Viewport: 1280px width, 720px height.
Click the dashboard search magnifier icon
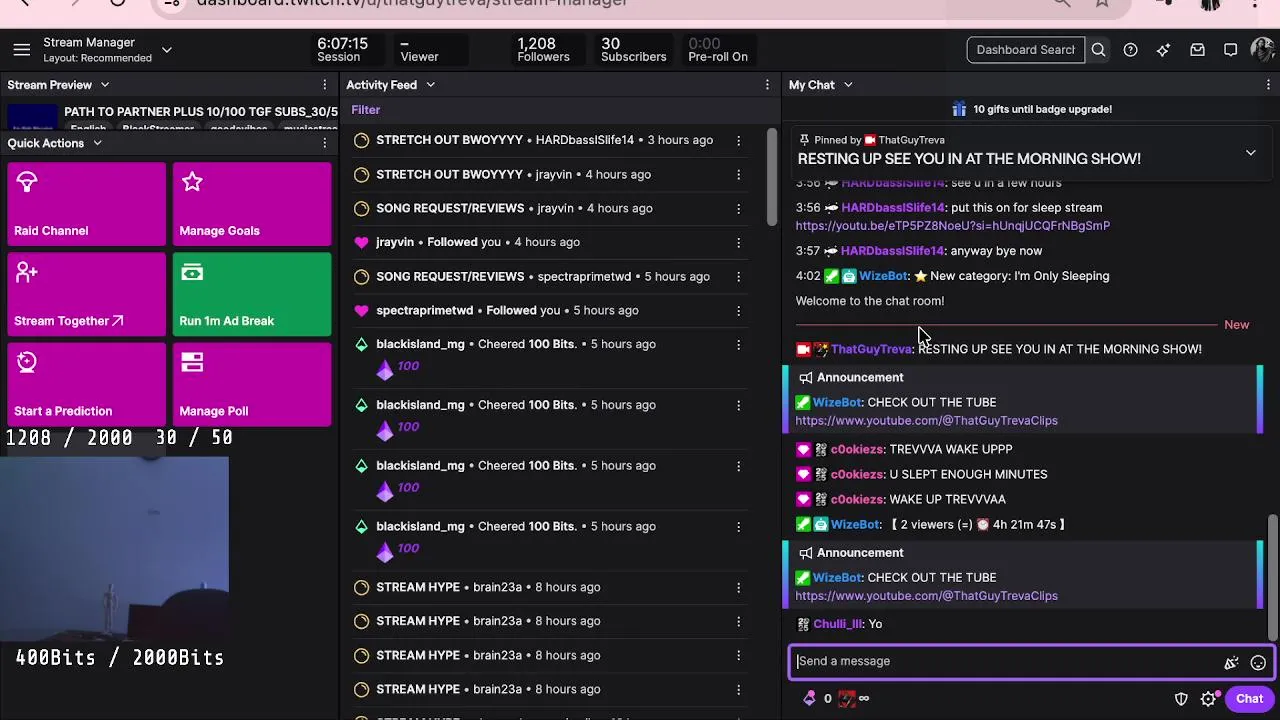[x=1098, y=50]
